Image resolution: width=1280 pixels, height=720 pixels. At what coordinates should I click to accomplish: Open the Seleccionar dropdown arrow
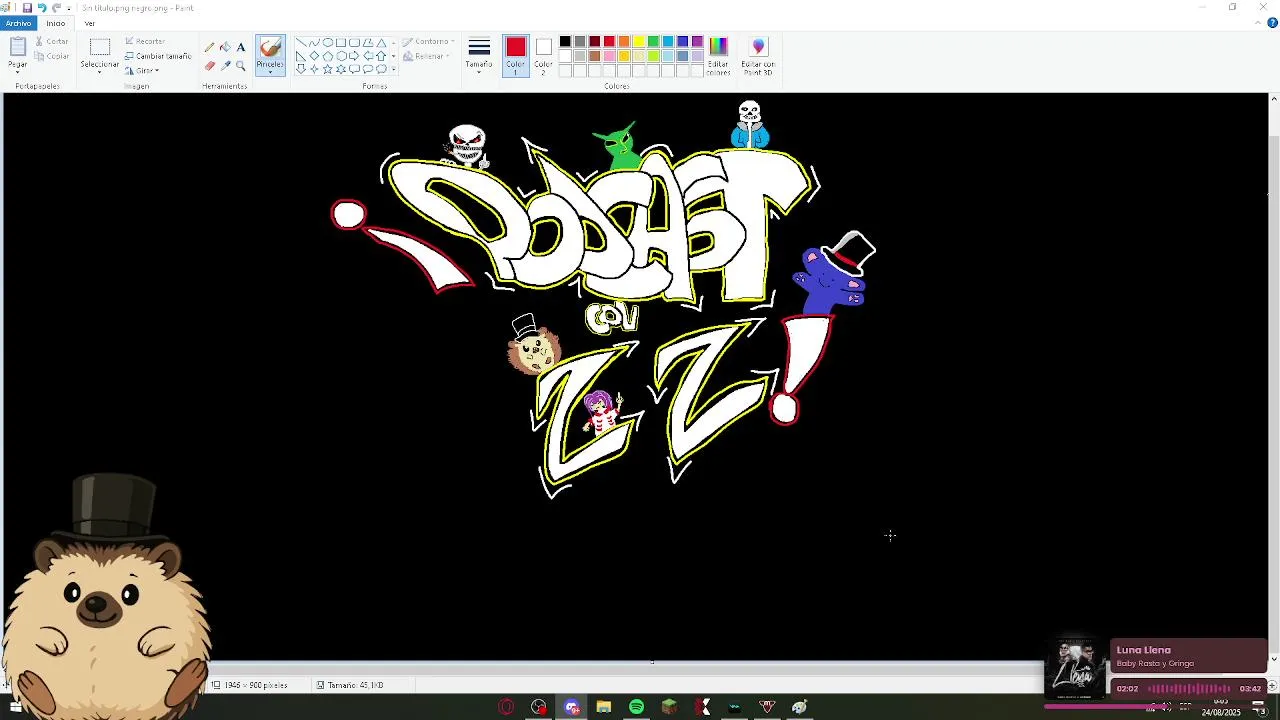tap(100, 71)
